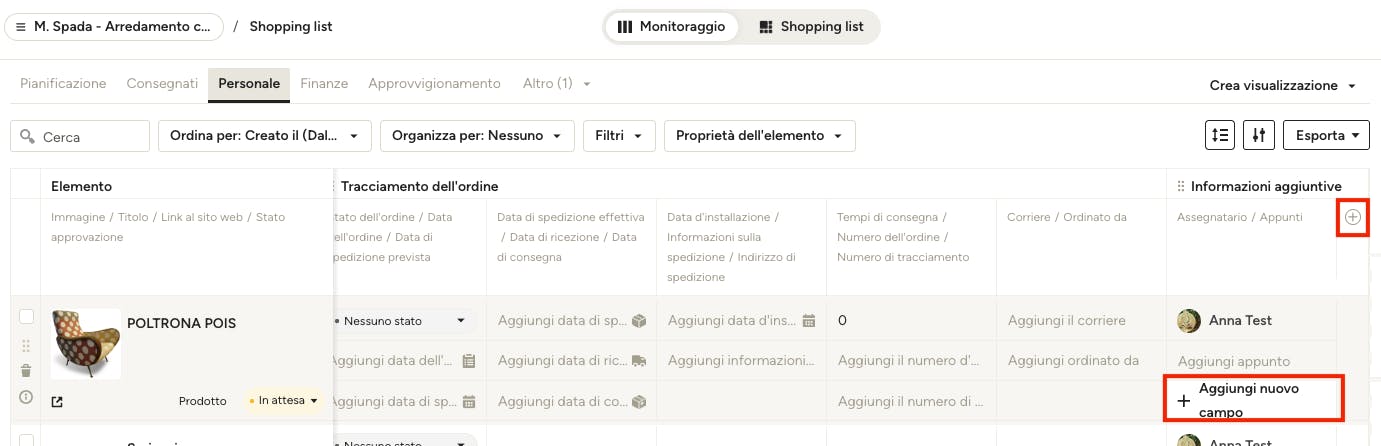The height and width of the screenshot is (446, 1381).
Task: Click the Informazioni aggiuntive group grip icon
Action: [x=1181, y=186]
